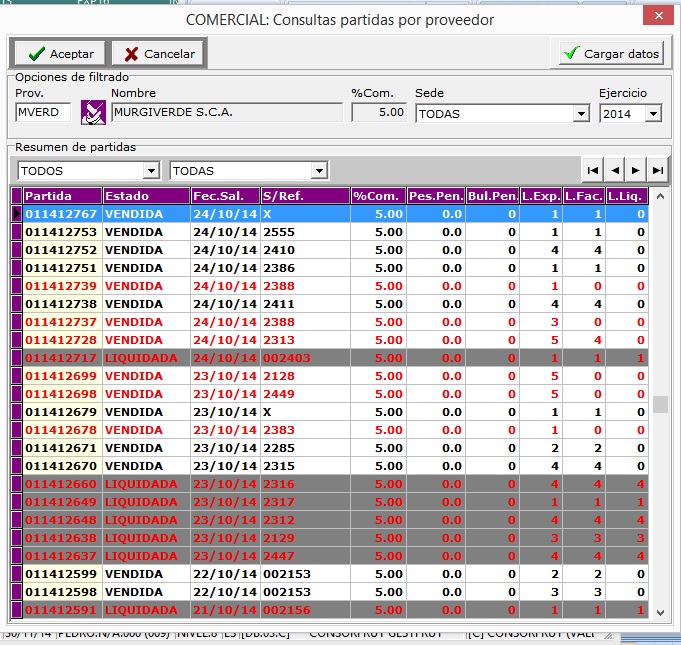The height and width of the screenshot is (645, 681).
Task: Click the supplier search icon beside Prov. field
Action: pyautogui.click(x=93, y=113)
